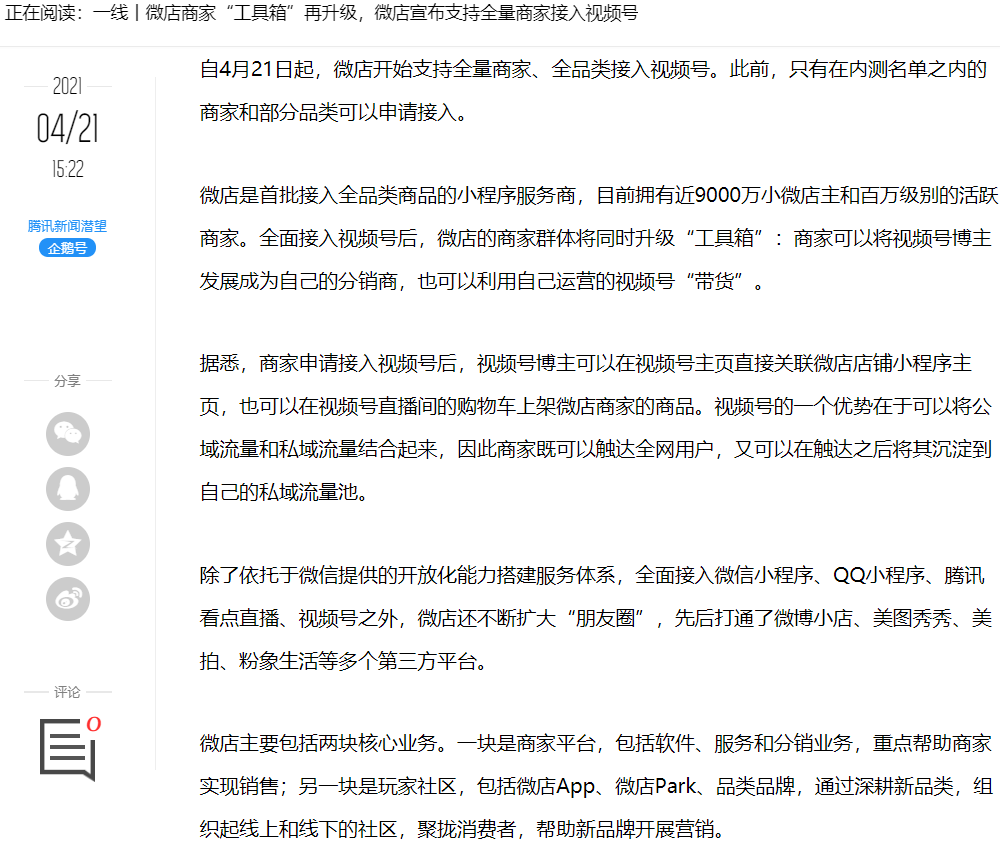This screenshot has height=843, width=1000.
Task: Click paragraph starting 自4月21日起
Action: 593,91
